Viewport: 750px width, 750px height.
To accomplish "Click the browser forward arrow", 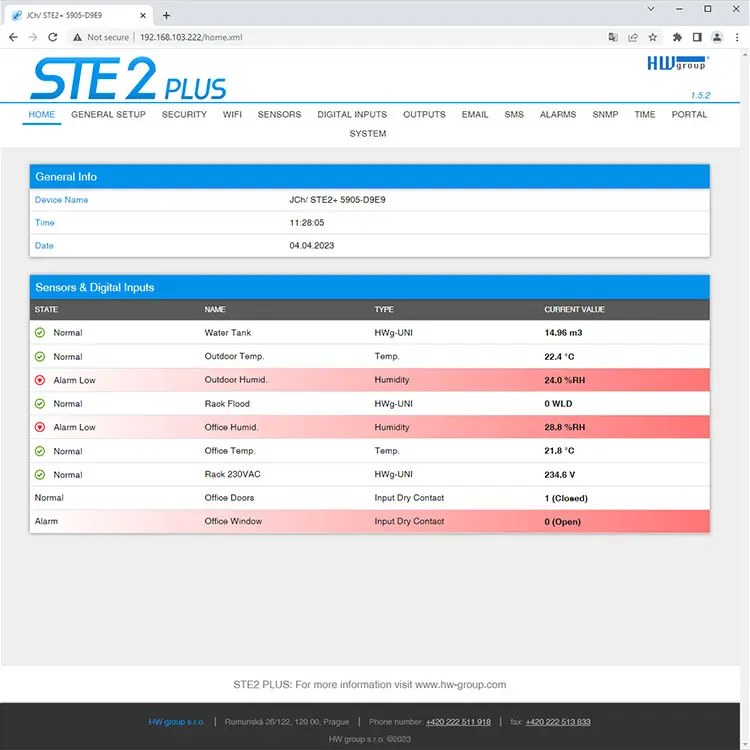I will tap(33, 37).
